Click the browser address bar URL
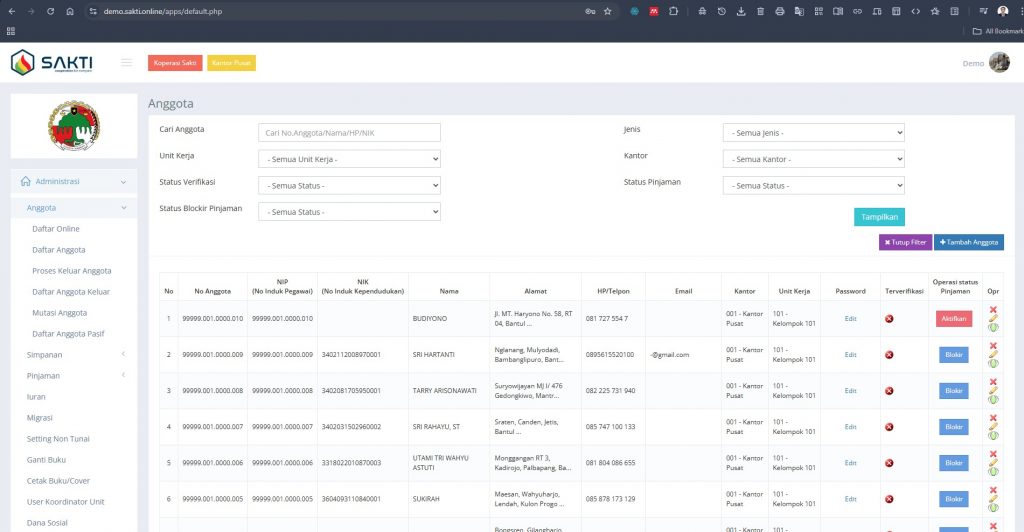The width and height of the screenshot is (1024, 532). [x=163, y=11]
